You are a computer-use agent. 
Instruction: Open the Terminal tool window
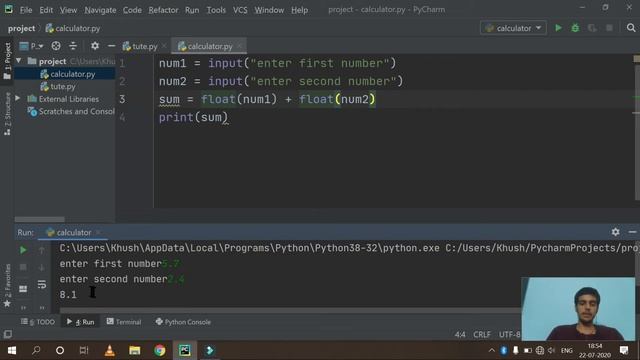point(124,322)
